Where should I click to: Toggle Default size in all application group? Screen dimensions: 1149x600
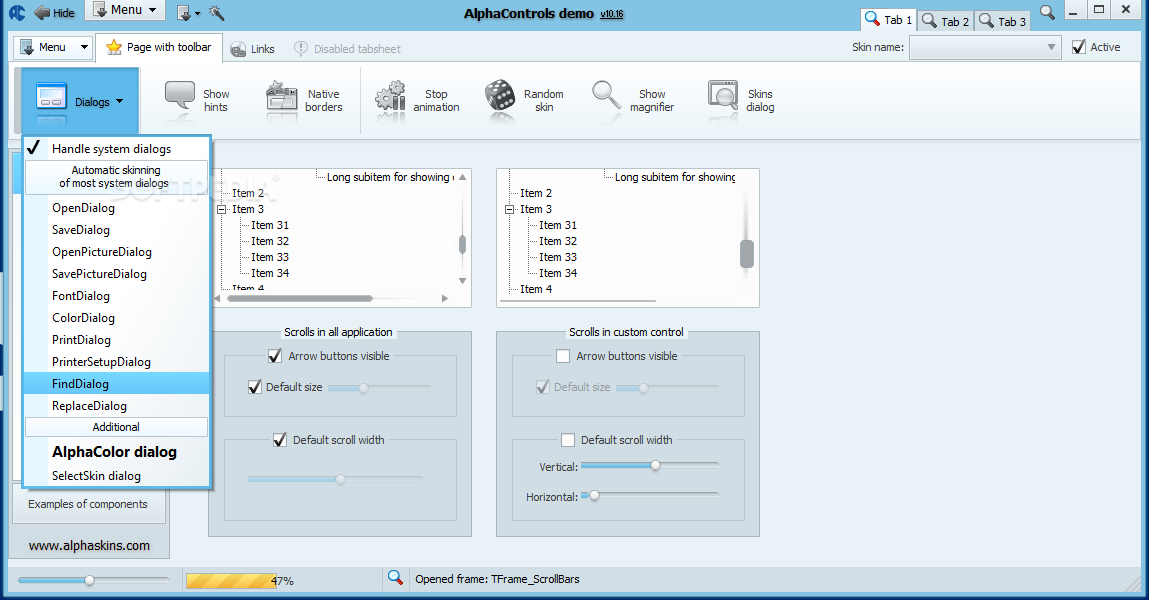[254, 387]
